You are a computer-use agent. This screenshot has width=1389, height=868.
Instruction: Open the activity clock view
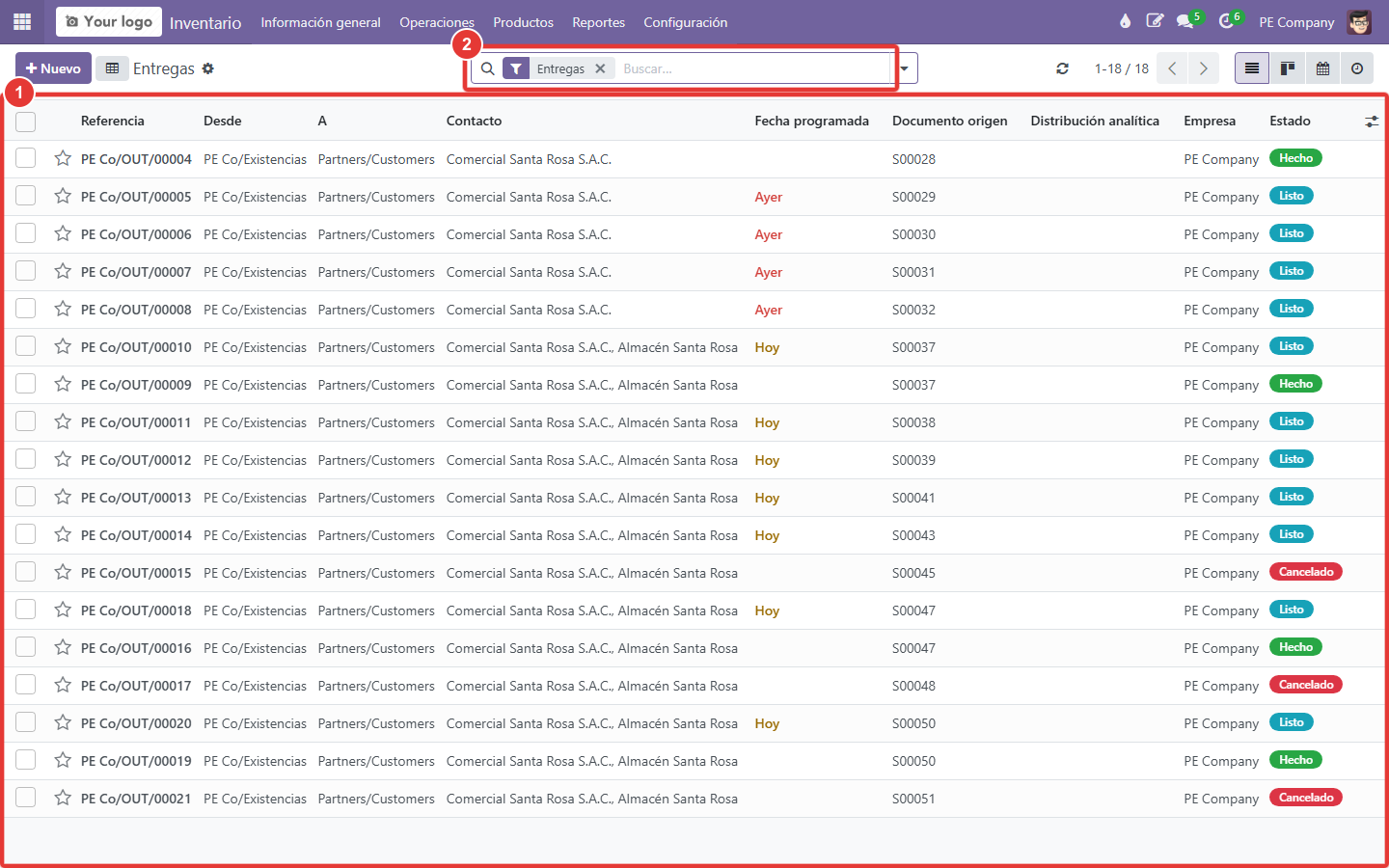pos(1357,68)
